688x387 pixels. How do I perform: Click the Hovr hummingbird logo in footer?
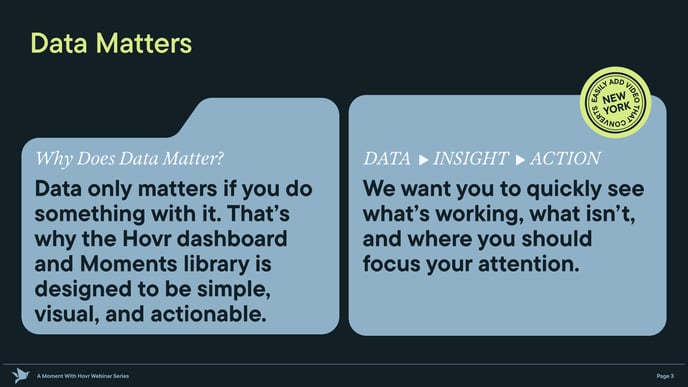(x=20, y=376)
